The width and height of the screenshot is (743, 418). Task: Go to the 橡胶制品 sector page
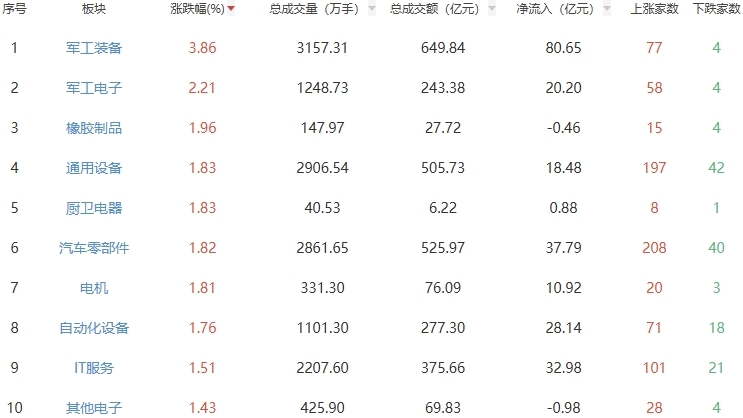94,128
